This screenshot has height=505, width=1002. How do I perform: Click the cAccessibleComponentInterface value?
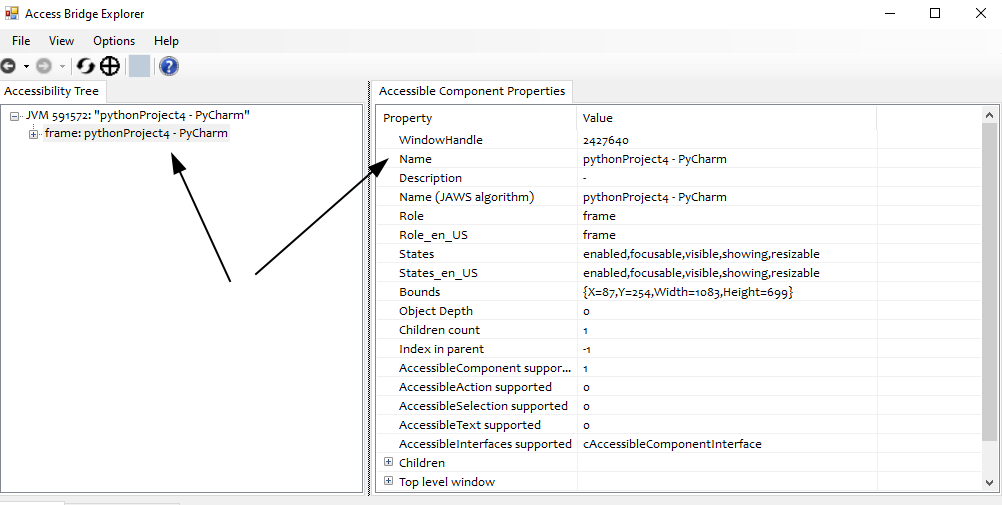672,444
